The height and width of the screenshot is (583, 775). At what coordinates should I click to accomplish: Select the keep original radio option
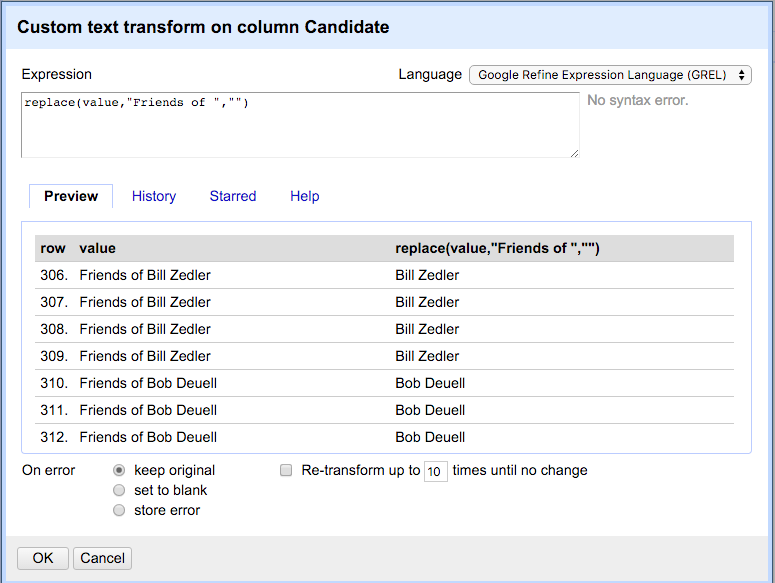tap(119, 470)
